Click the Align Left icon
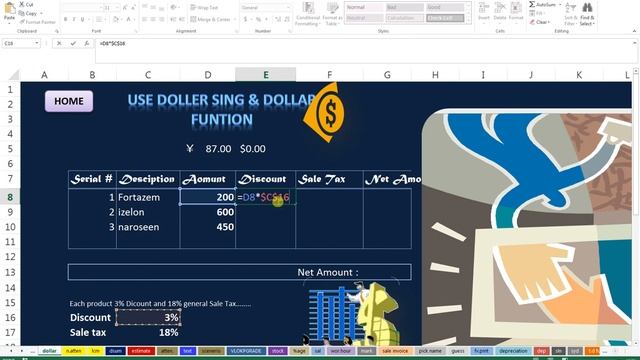Screen dimensions: 640x360 145,19
